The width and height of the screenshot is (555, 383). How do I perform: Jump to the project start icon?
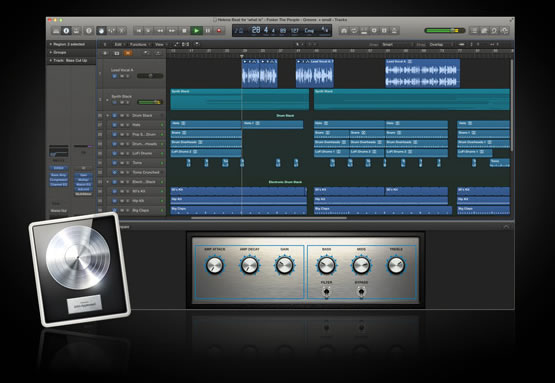tap(138, 30)
